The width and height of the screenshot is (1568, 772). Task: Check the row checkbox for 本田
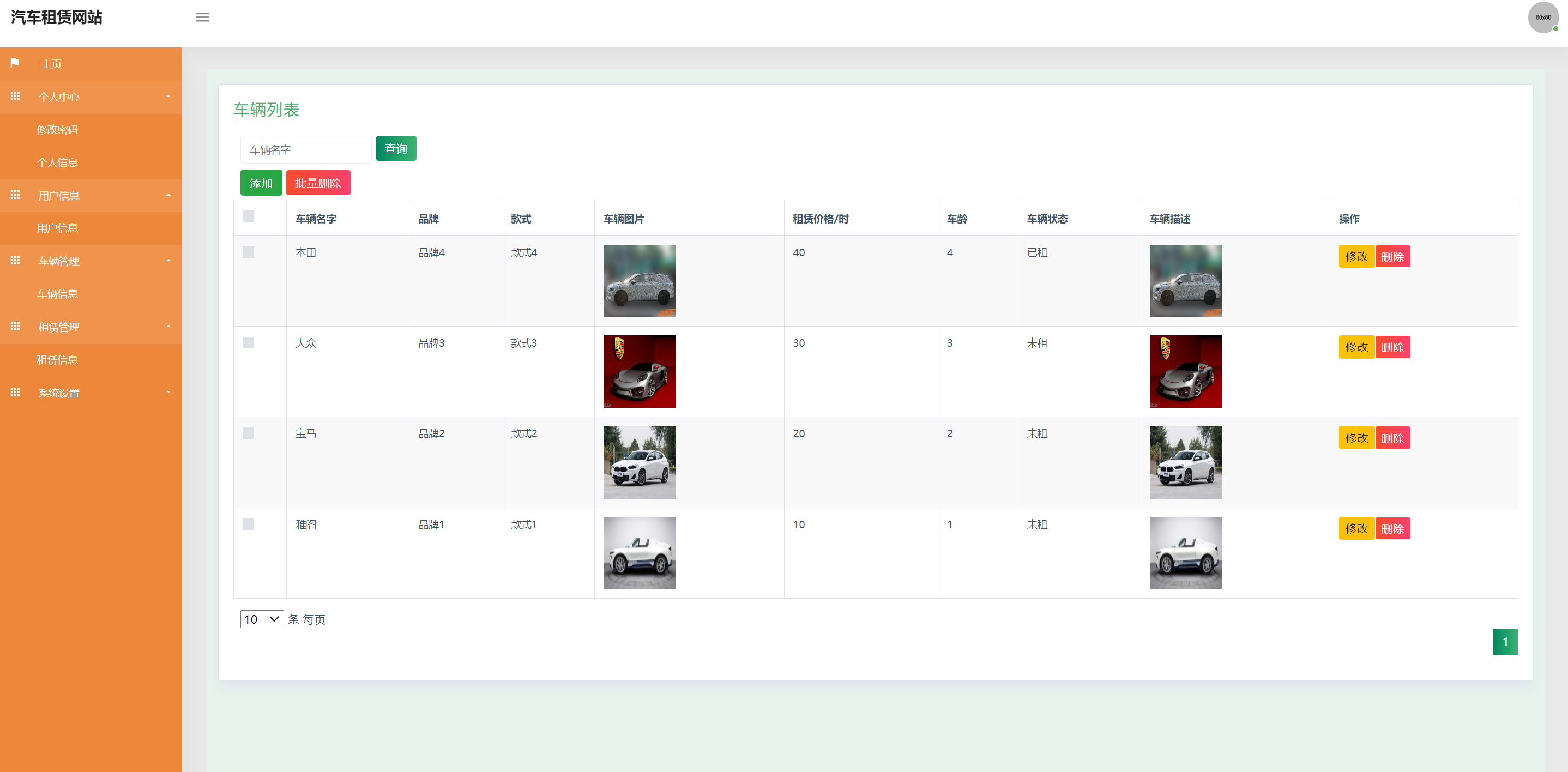point(249,252)
